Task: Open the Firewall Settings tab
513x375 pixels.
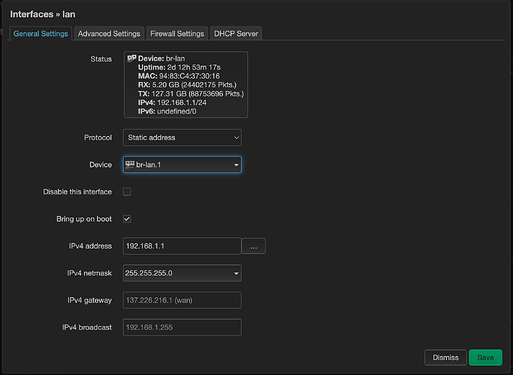Action: click(177, 34)
